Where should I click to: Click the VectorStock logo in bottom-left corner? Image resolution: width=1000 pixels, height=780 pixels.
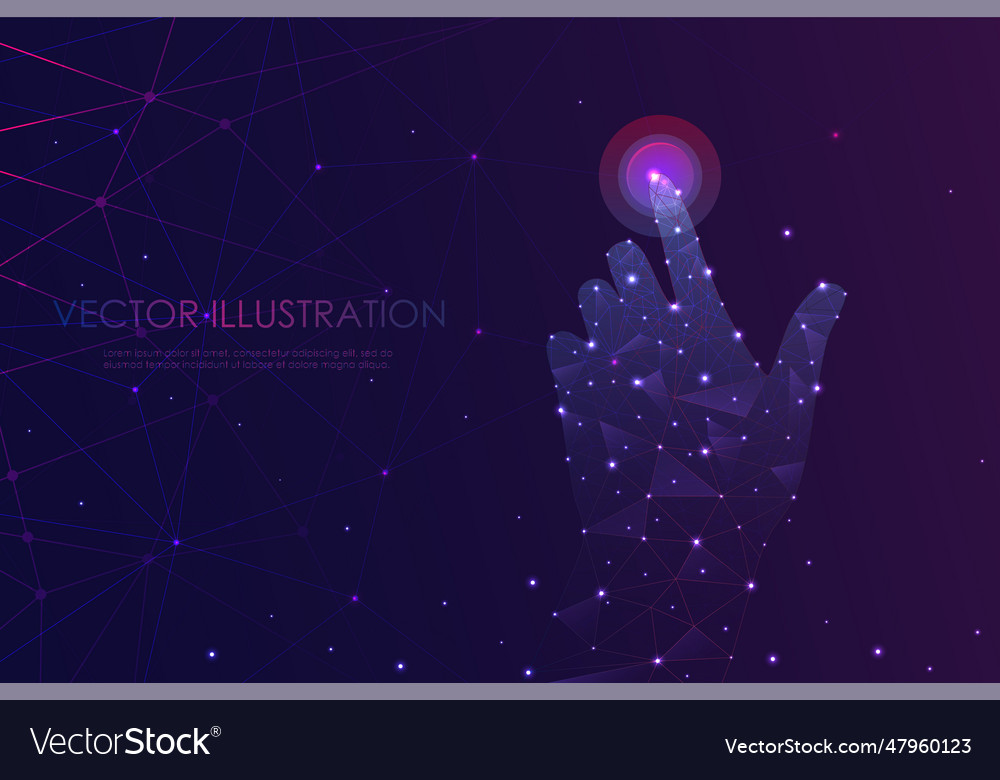[120, 741]
